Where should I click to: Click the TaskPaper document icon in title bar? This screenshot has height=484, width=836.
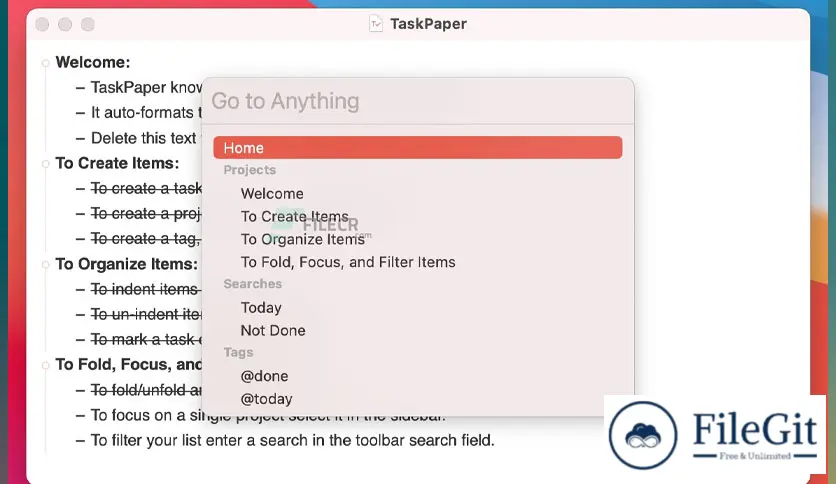pyautogui.click(x=376, y=24)
